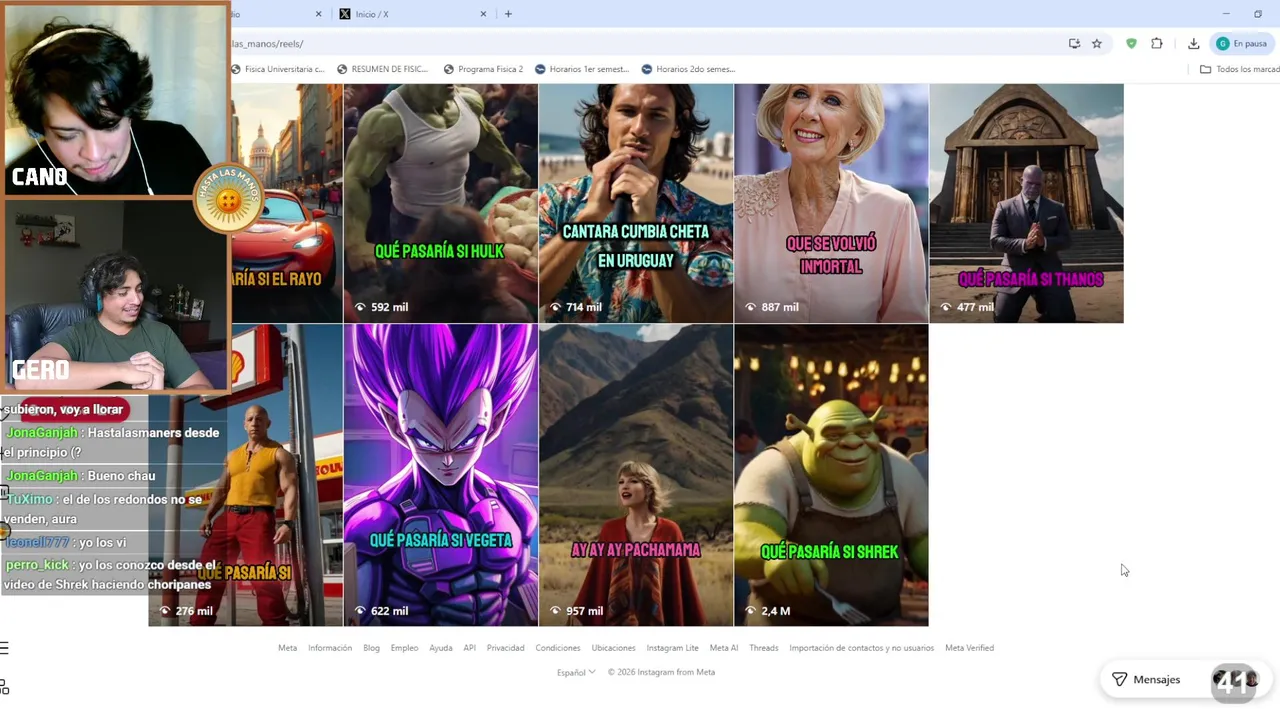Image resolution: width=1280 pixels, height=720 pixels.
Task: Click the CANO webcam overlay
Action: pos(115,98)
